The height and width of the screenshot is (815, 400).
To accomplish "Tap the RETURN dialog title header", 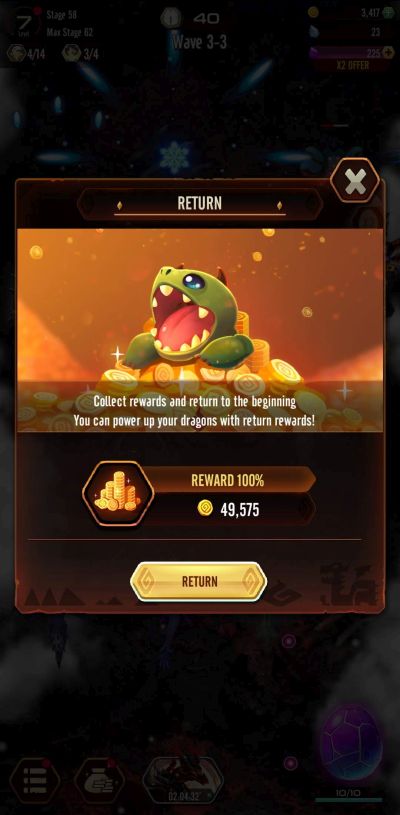I will (199, 203).
